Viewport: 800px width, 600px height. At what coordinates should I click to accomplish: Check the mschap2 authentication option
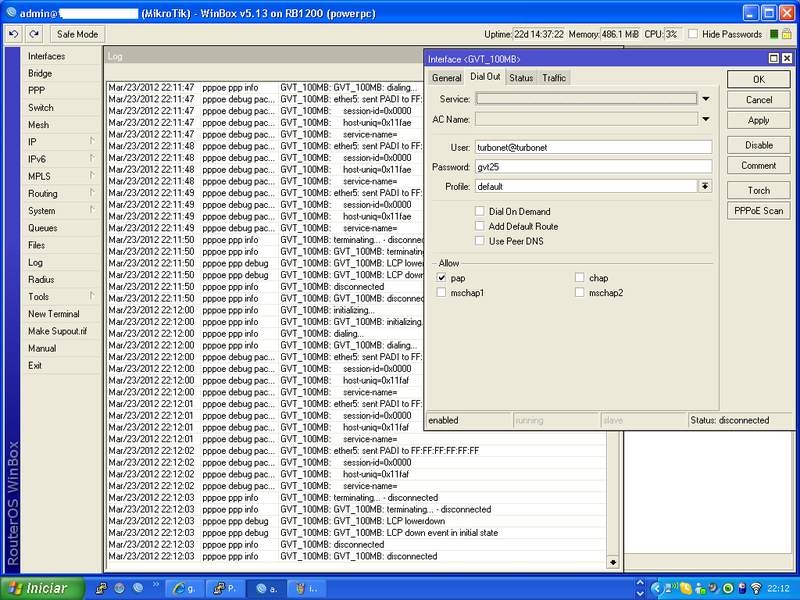pyautogui.click(x=580, y=292)
